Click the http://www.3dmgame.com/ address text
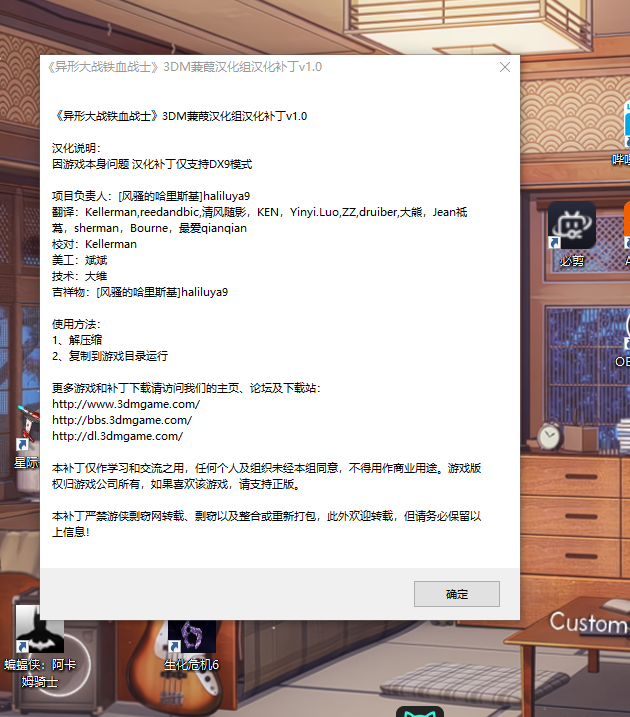 tap(126, 404)
